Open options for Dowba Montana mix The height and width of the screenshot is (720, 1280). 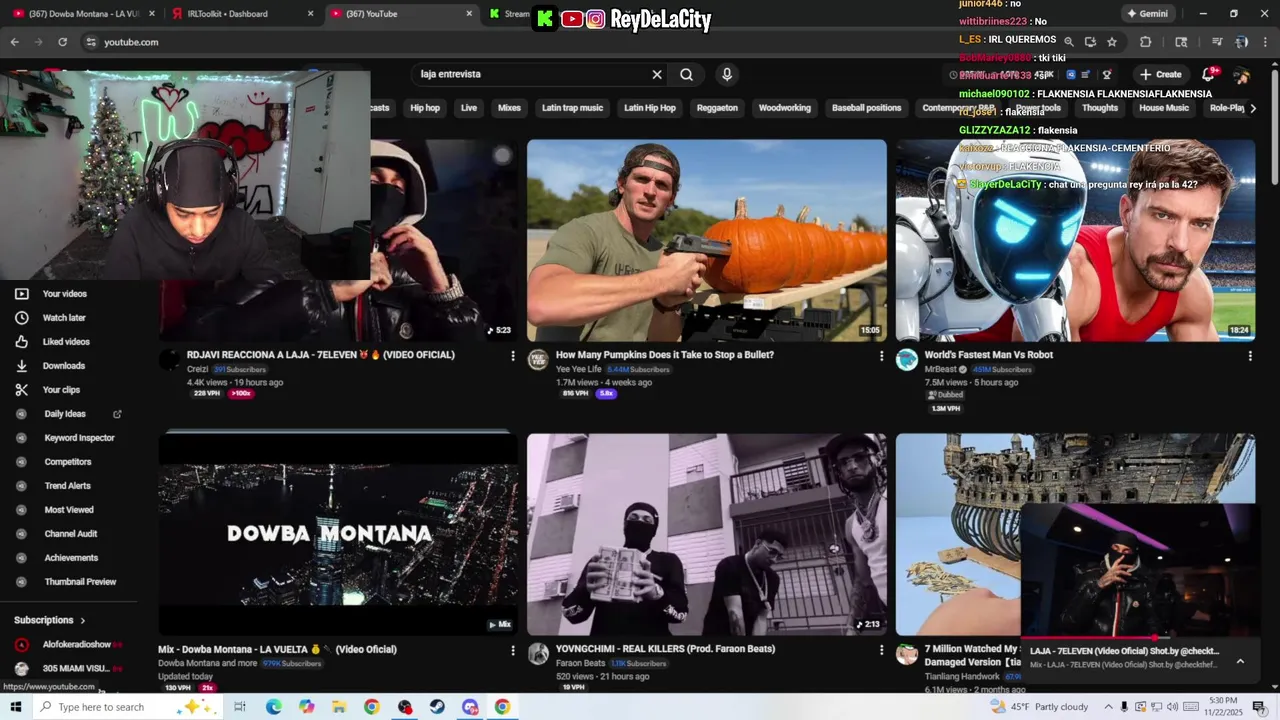[513, 650]
